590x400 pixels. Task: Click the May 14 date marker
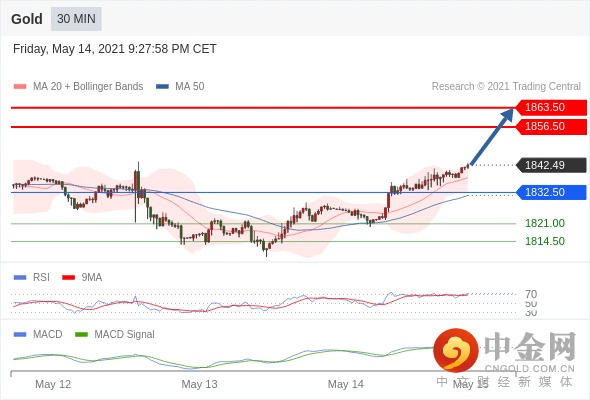tap(345, 384)
